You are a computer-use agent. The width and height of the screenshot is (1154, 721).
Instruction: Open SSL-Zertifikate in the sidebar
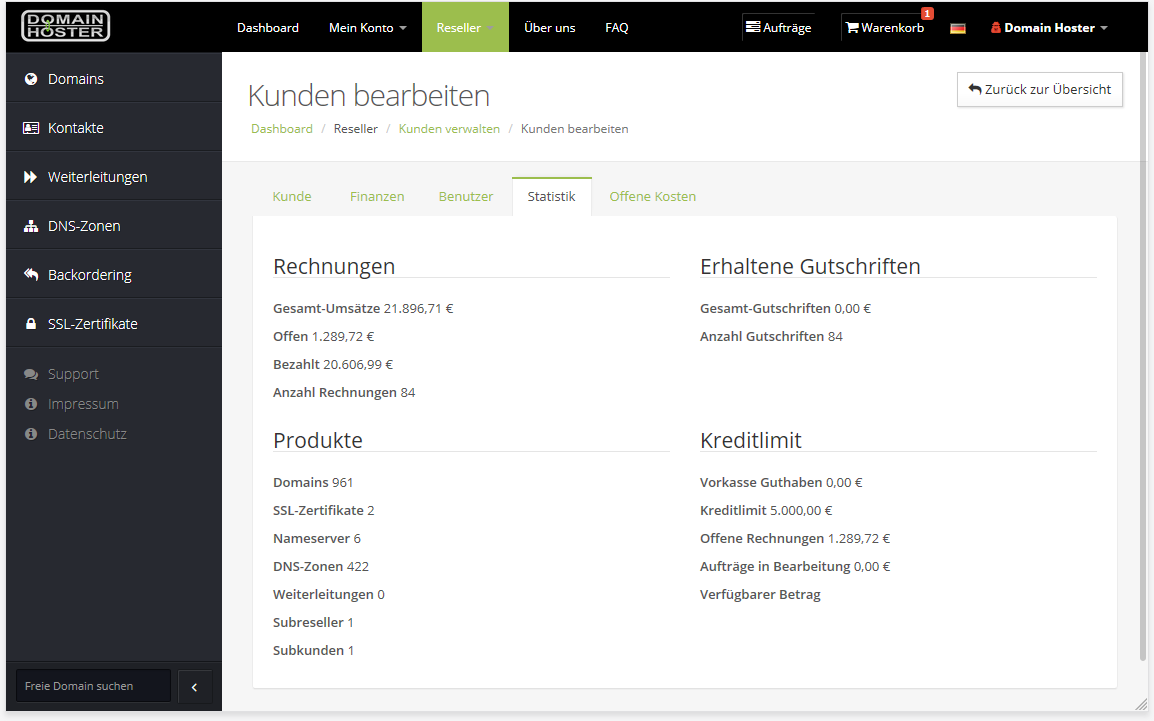point(114,324)
